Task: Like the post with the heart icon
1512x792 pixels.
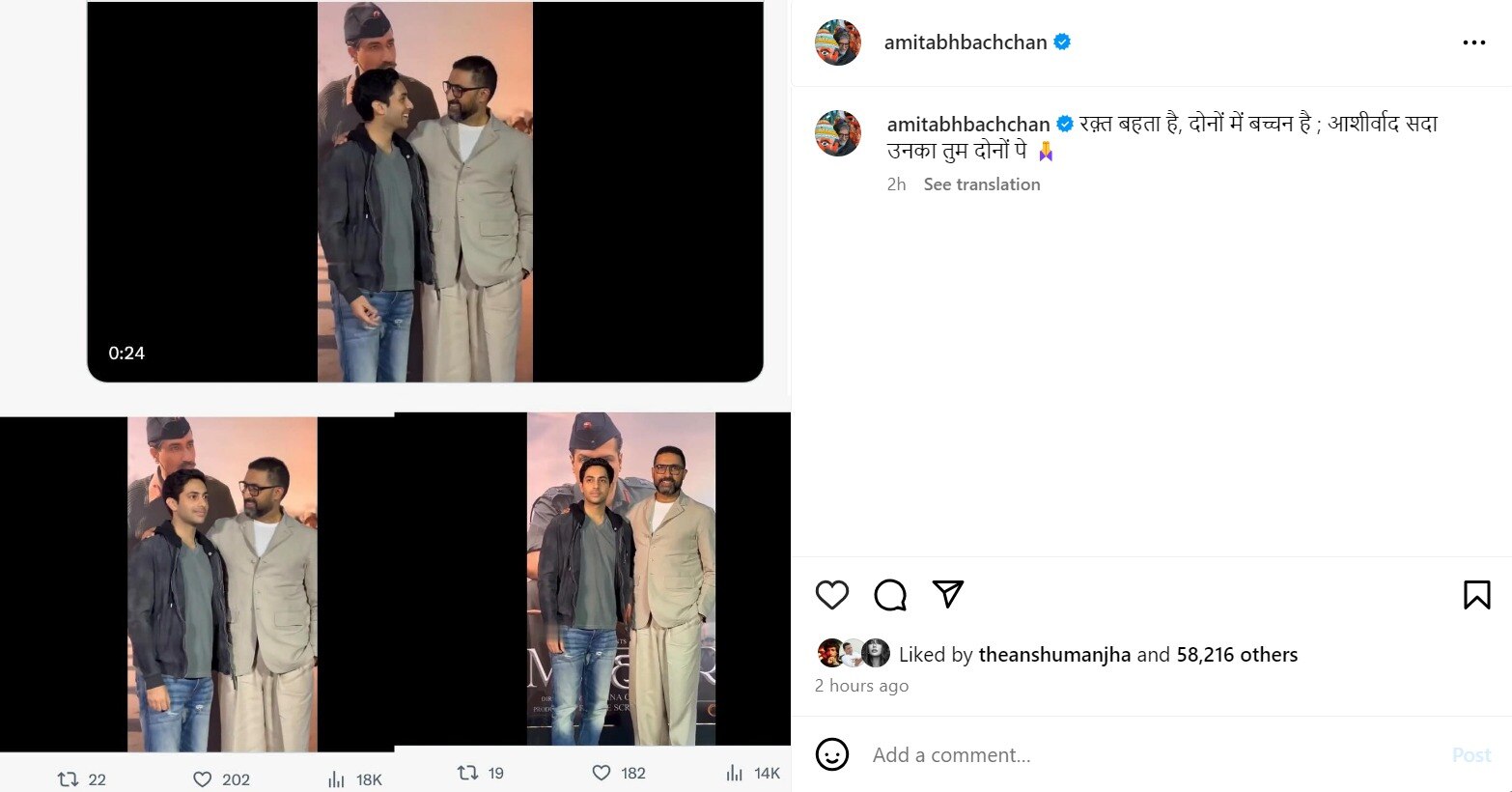Action: point(831,595)
